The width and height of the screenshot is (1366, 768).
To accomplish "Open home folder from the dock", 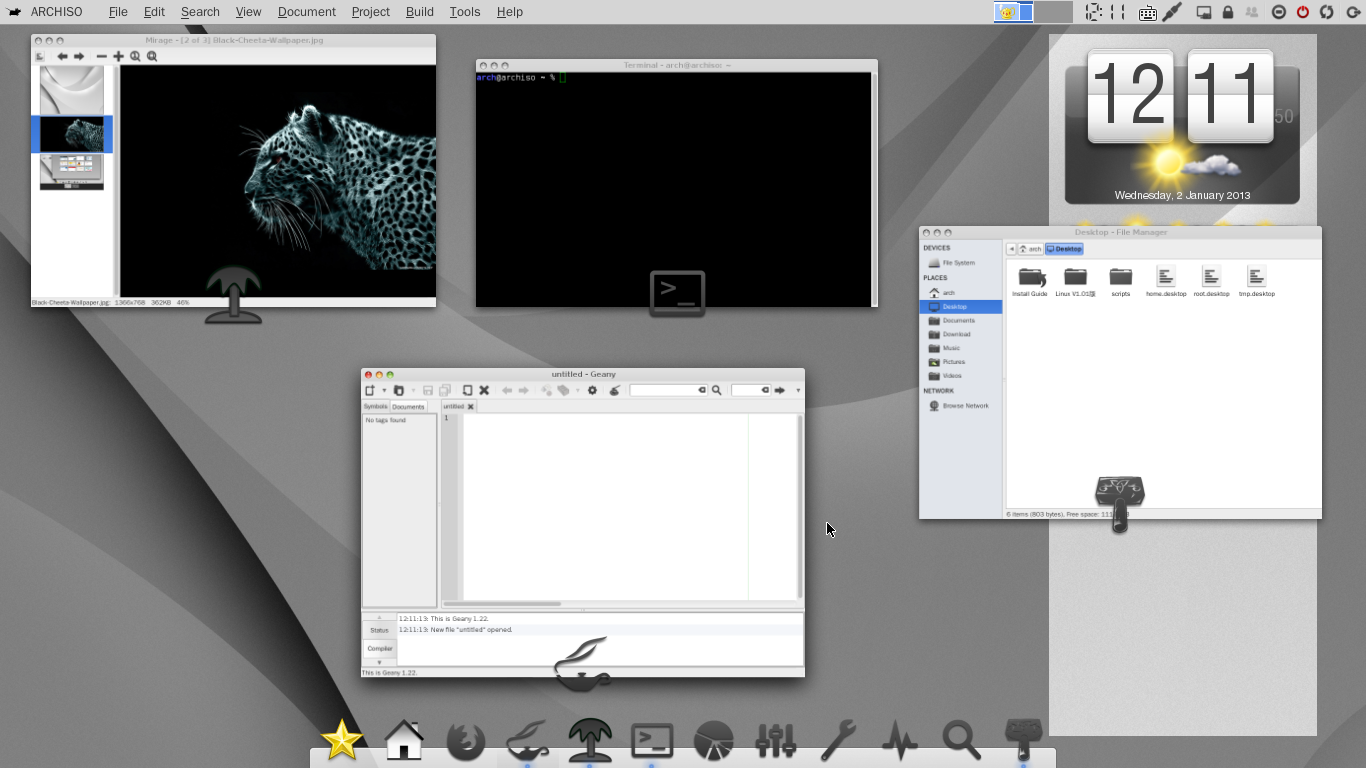I will tap(404, 741).
